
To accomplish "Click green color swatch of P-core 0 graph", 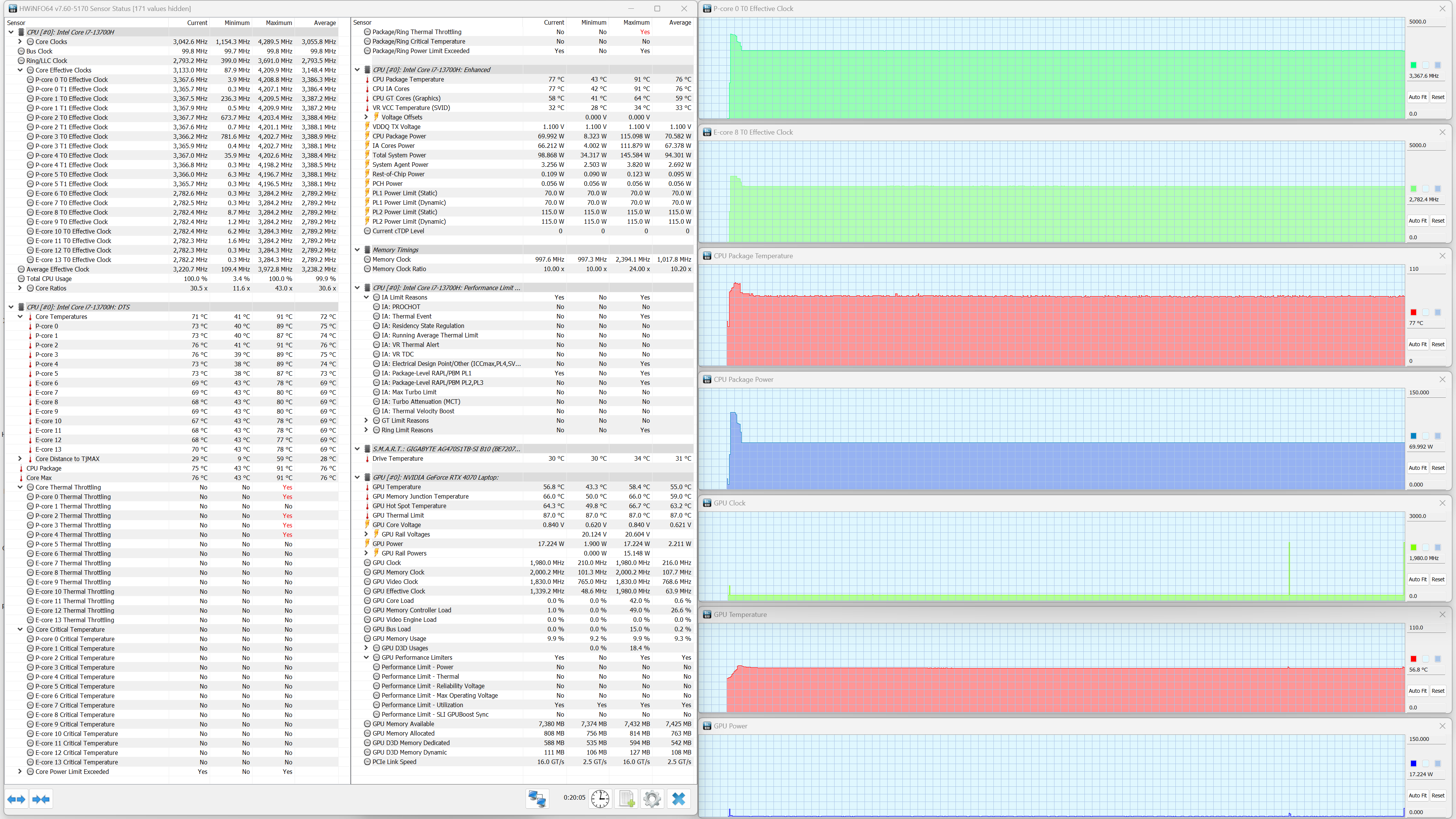I will click(1413, 65).
